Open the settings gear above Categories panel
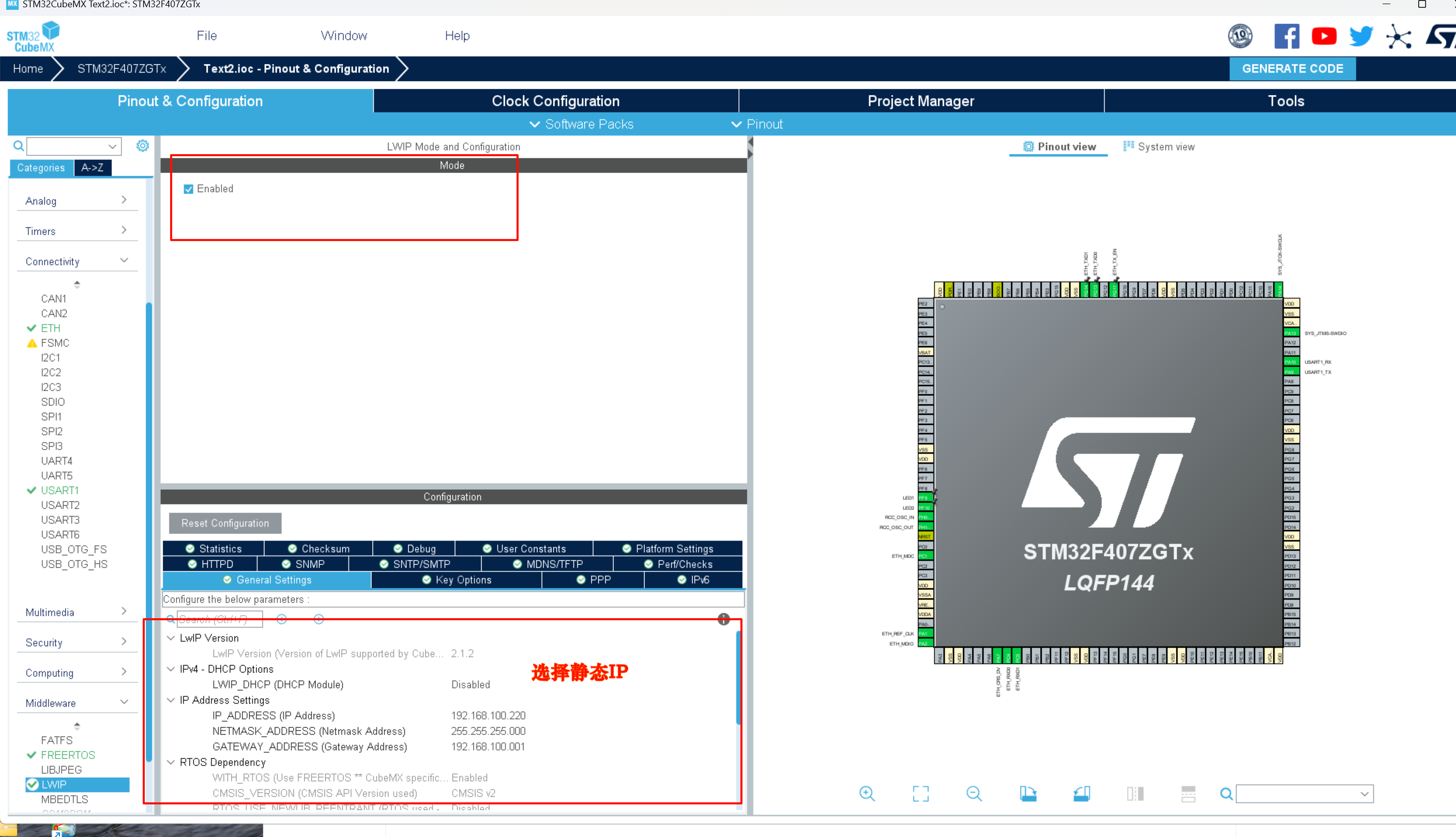The width and height of the screenshot is (1456, 837). 143,145
